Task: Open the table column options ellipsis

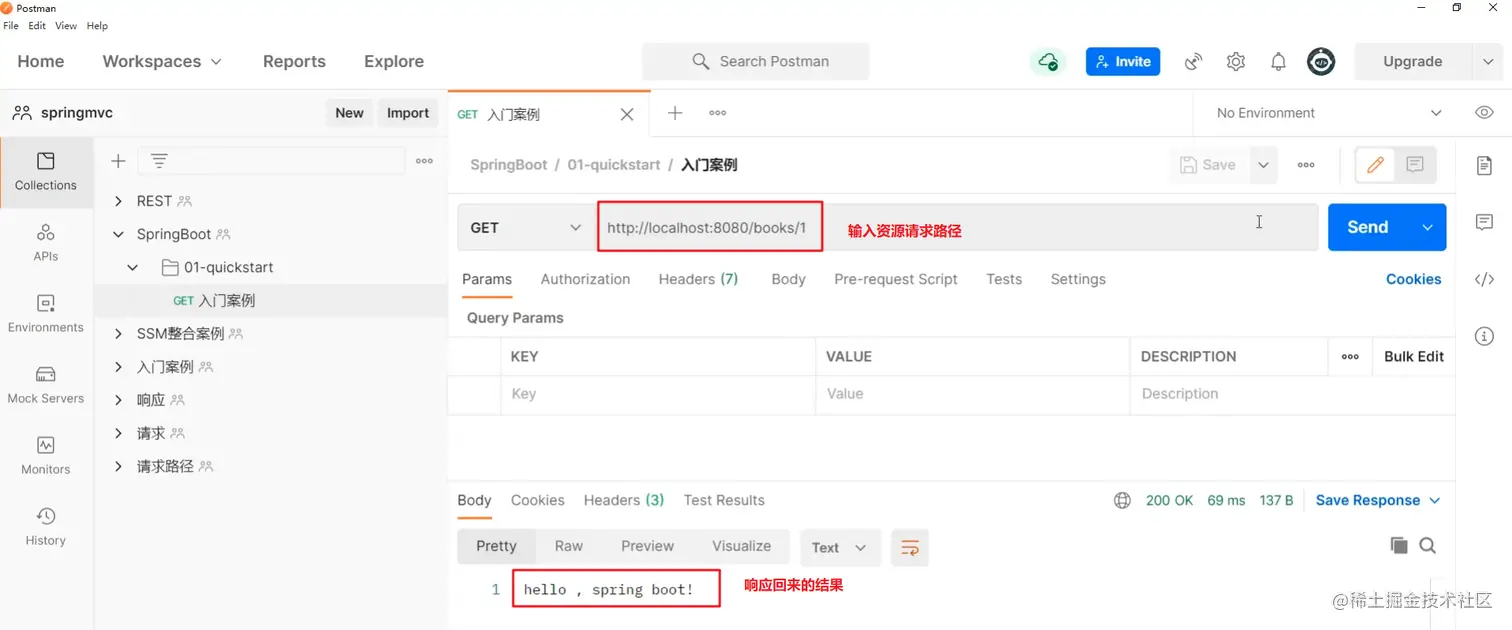Action: coord(1350,356)
